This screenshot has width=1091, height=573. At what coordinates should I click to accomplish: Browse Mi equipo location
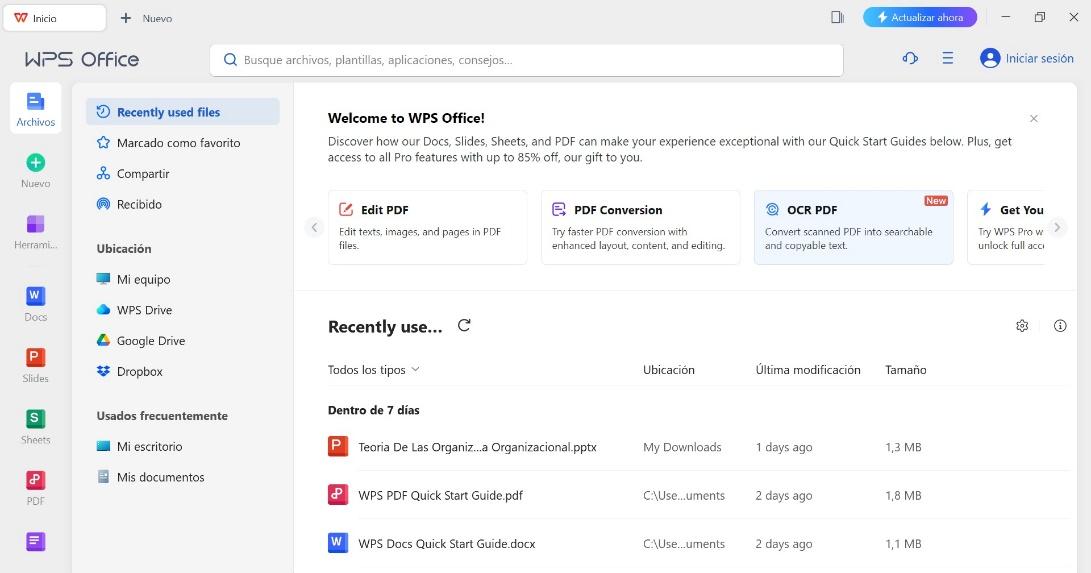pos(182,279)
